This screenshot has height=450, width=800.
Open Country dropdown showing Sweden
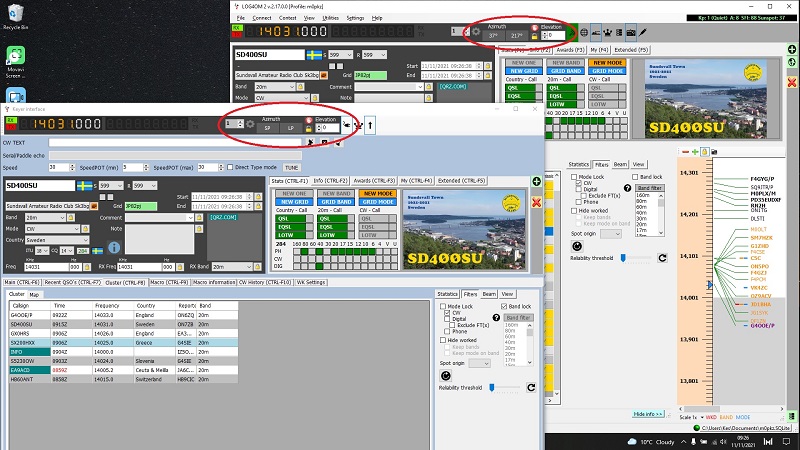click(57, 240)
